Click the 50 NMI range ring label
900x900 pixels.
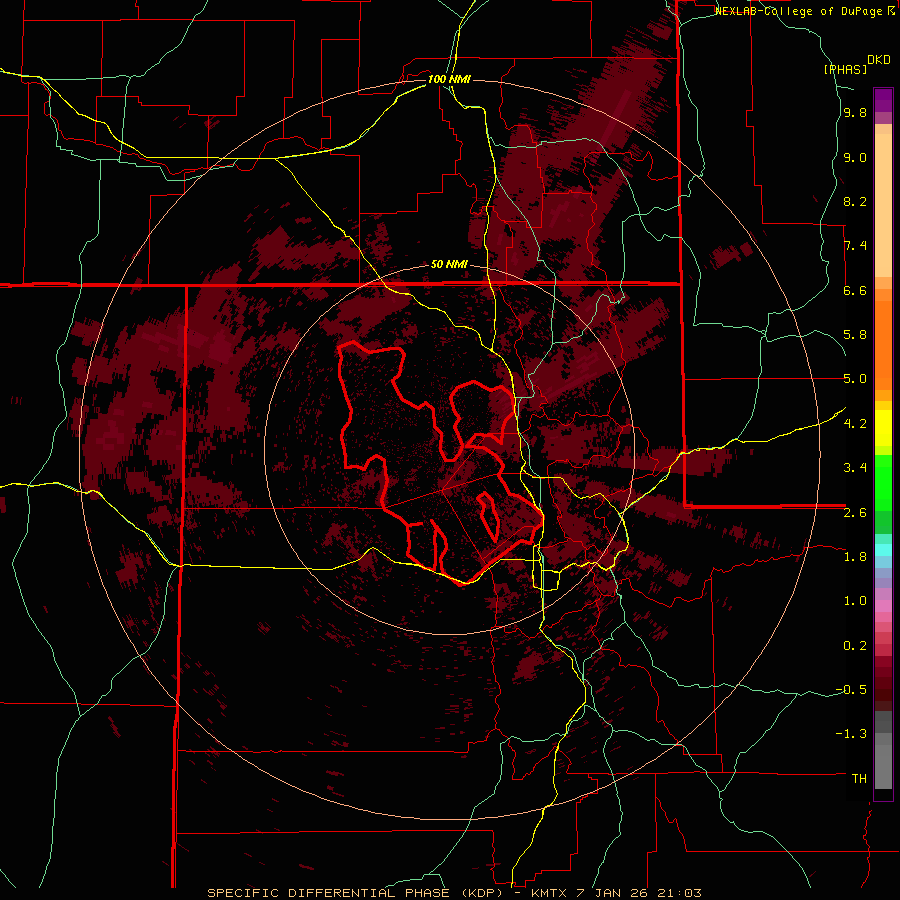[449, 264]
